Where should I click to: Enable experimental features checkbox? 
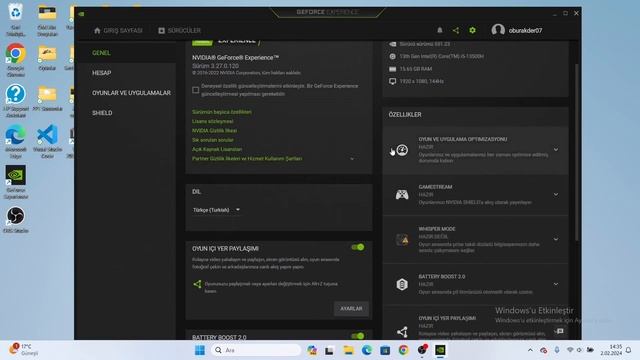[x=196, y=90]
